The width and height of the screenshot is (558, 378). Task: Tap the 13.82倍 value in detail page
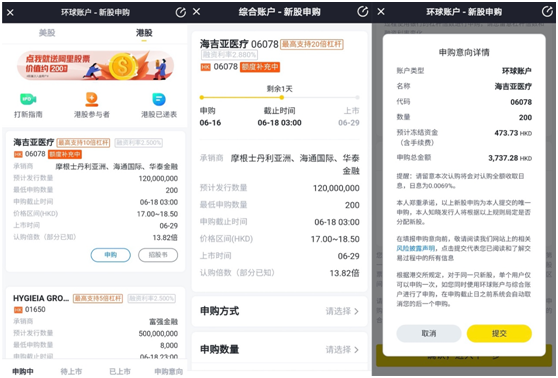344,273
